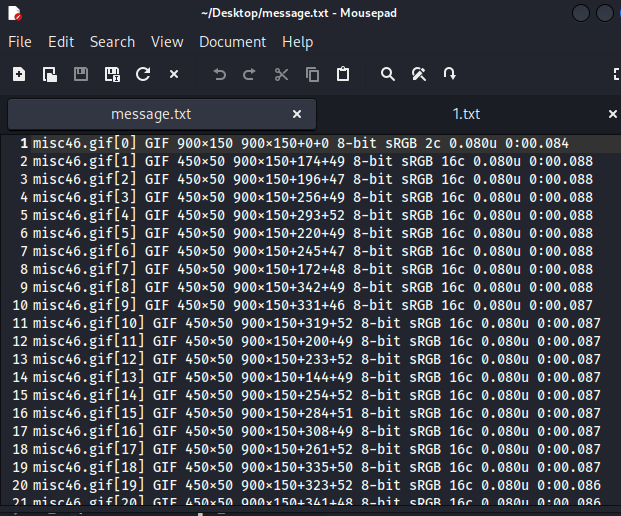The width and height of the screenshot is (621, 516).
Task: Click the Save As toolbar icon
Action: pos(112,74)
